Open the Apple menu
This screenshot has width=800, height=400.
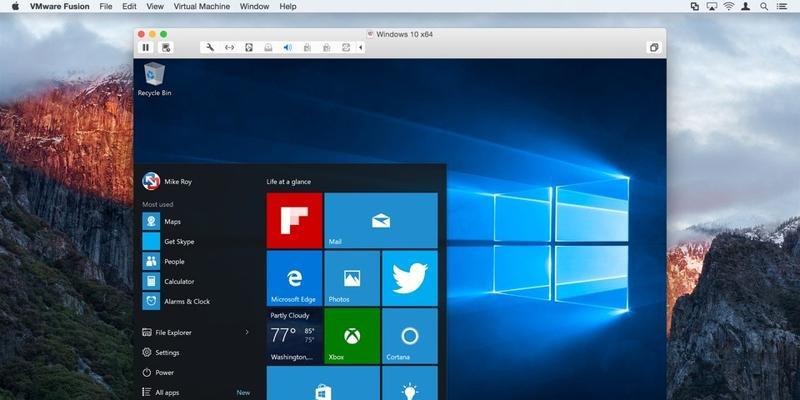tap(15, 6)
